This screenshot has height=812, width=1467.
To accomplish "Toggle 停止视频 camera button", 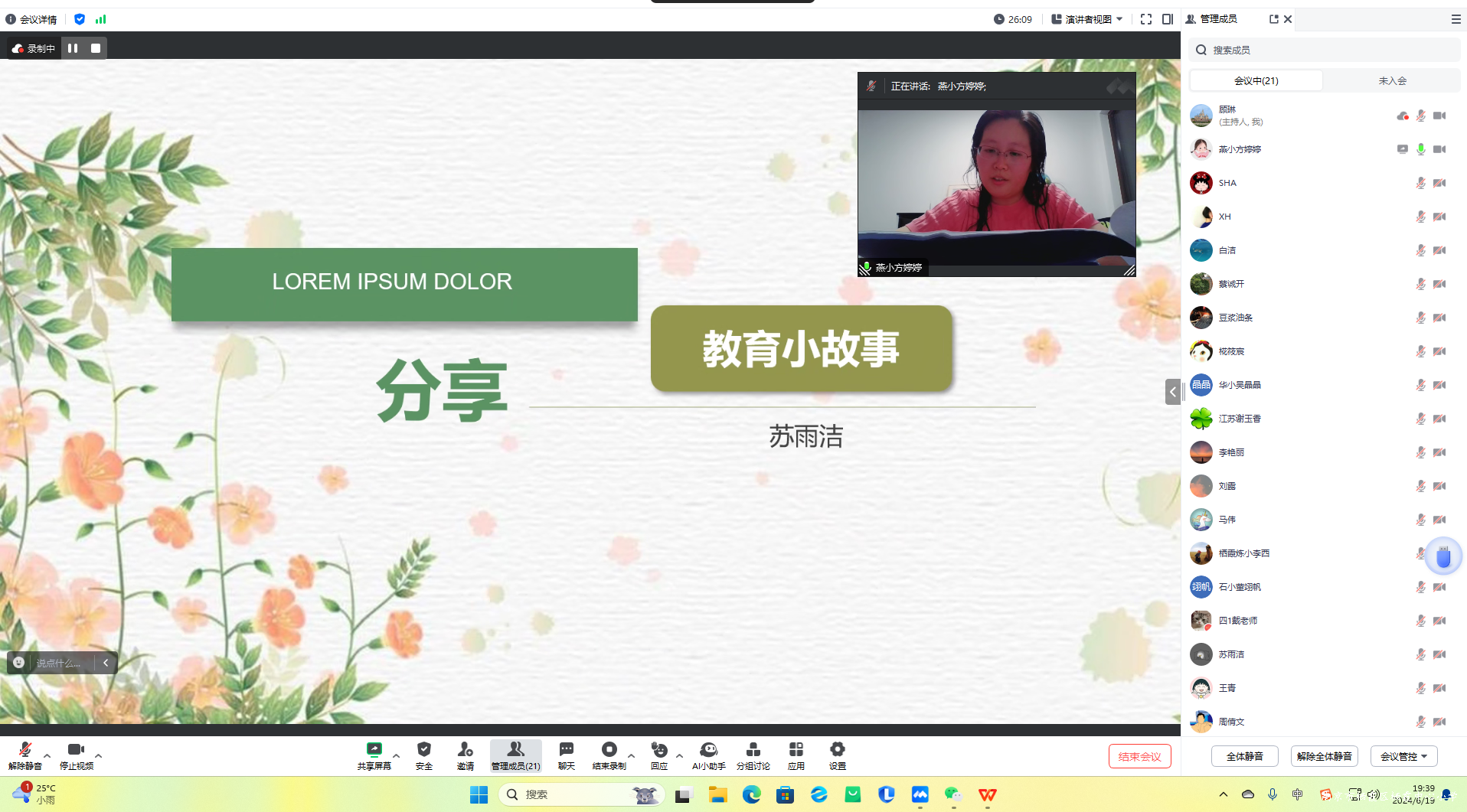I will 76,755.
